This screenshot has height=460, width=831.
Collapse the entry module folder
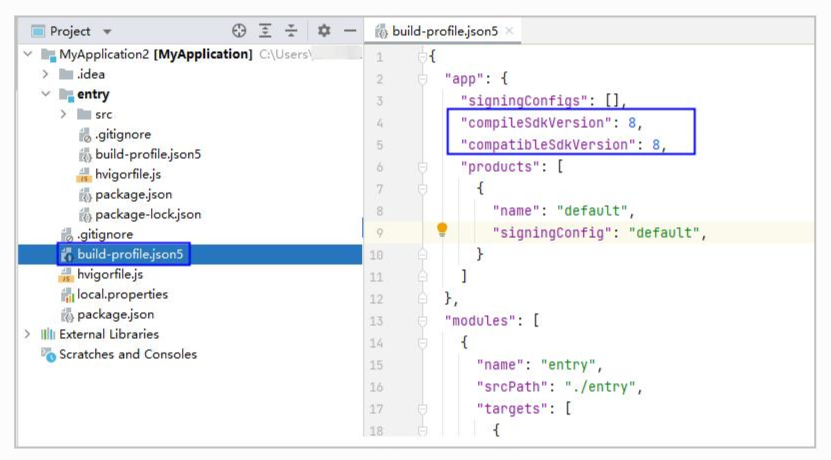pos(46,94)
